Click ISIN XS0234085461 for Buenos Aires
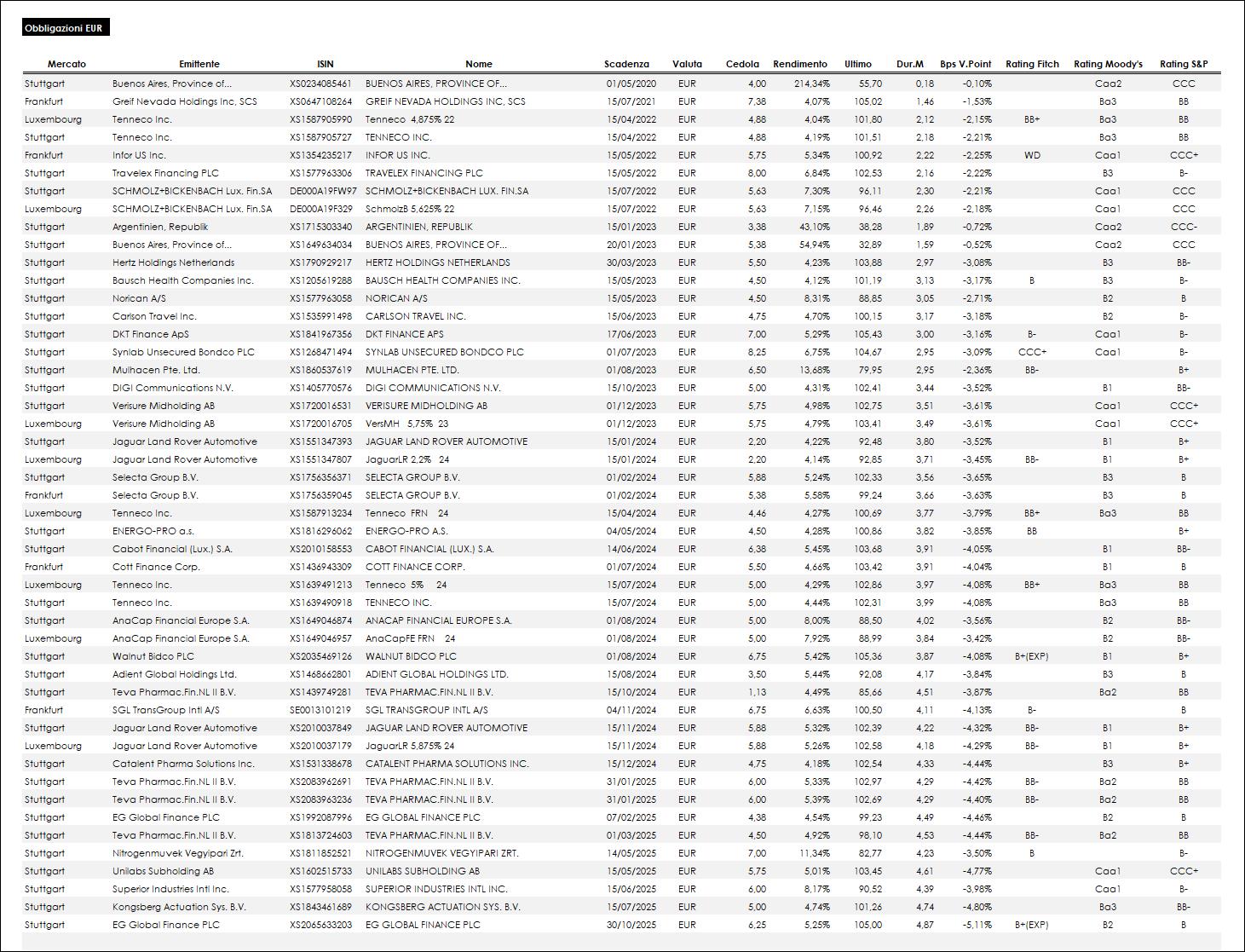Image resolution: width=1245 pixels, height=952 pixels. (x=320, y=84)
